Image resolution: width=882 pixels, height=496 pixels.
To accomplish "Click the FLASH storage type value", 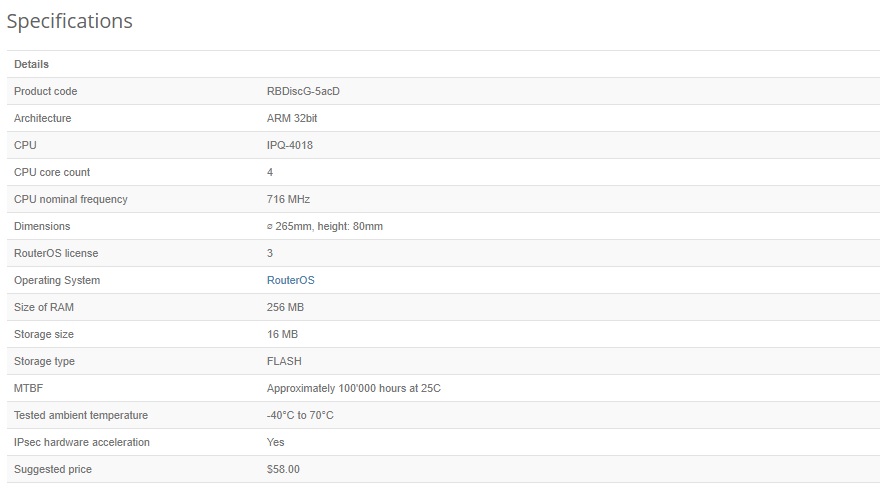I will 284,362.
